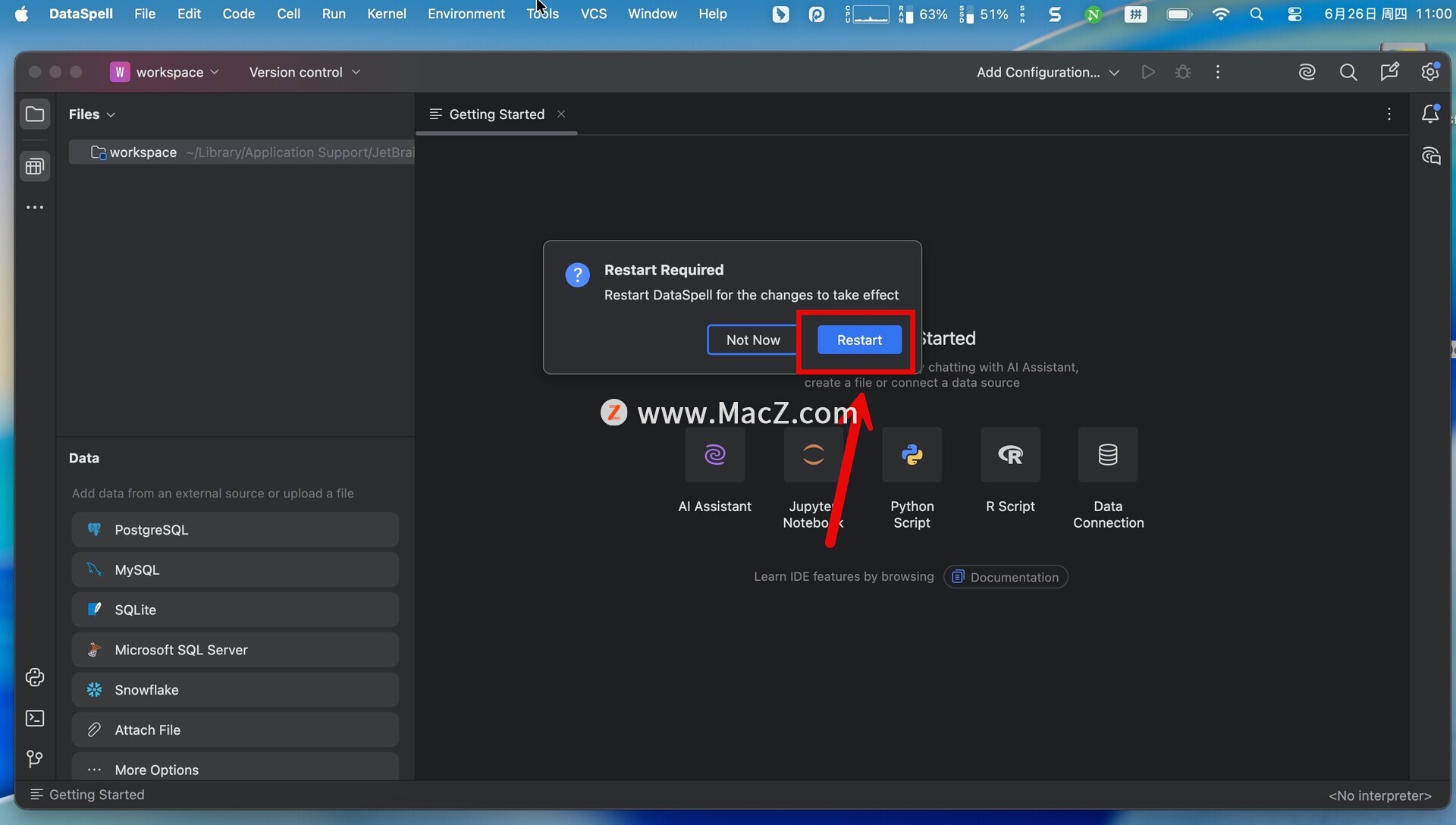This screenshot has width=1456, height=825.
Task: Open the Documentation link
Action: (1006, 577)
